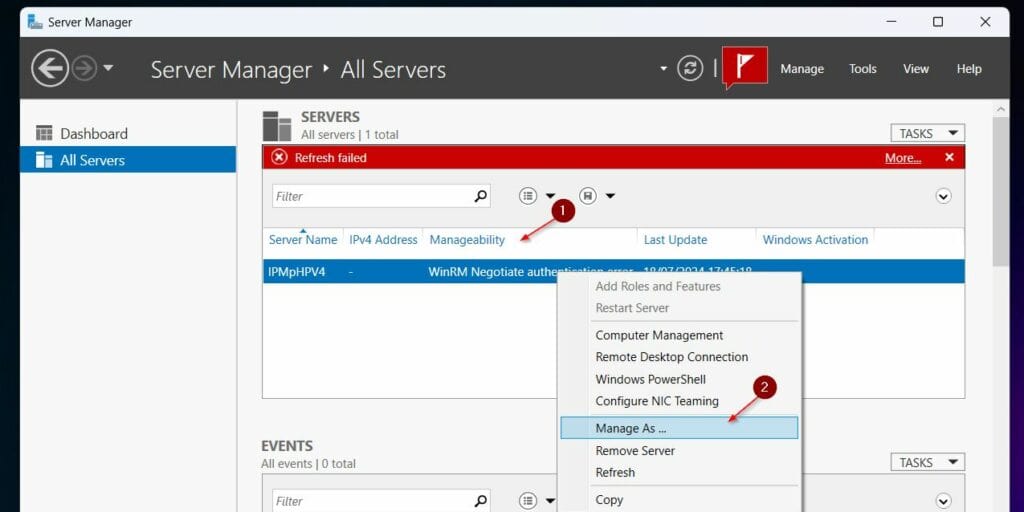Click the Servers filter search magnifier

click(480, 196)
